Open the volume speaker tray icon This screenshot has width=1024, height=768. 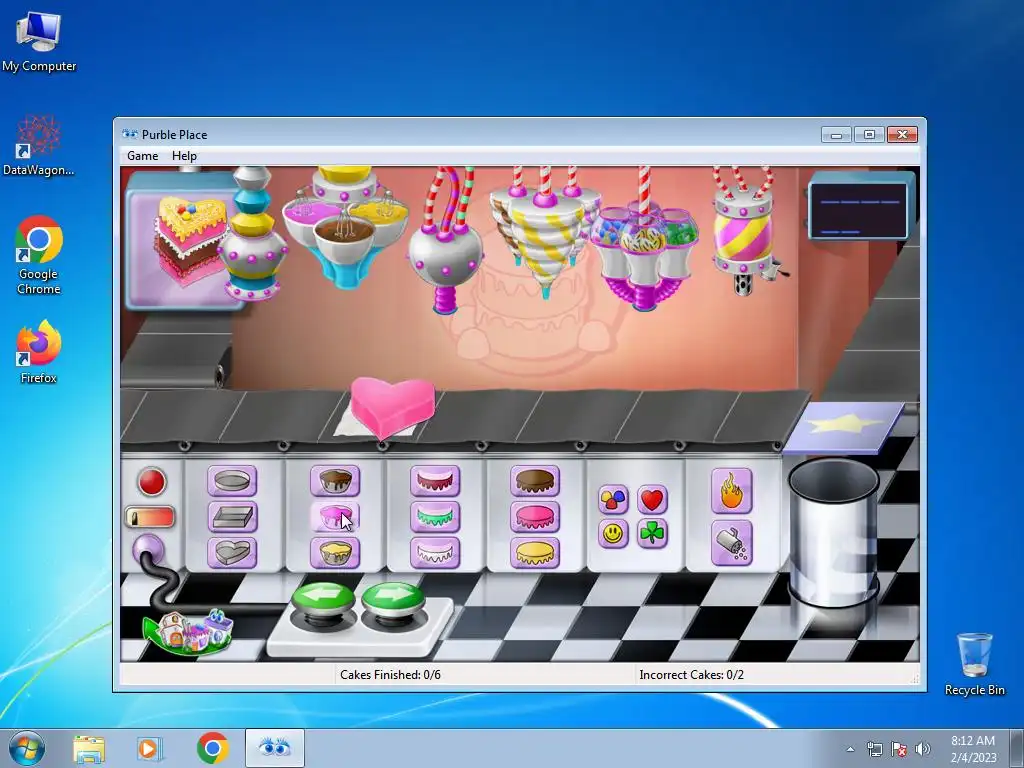tap(923, 749)
